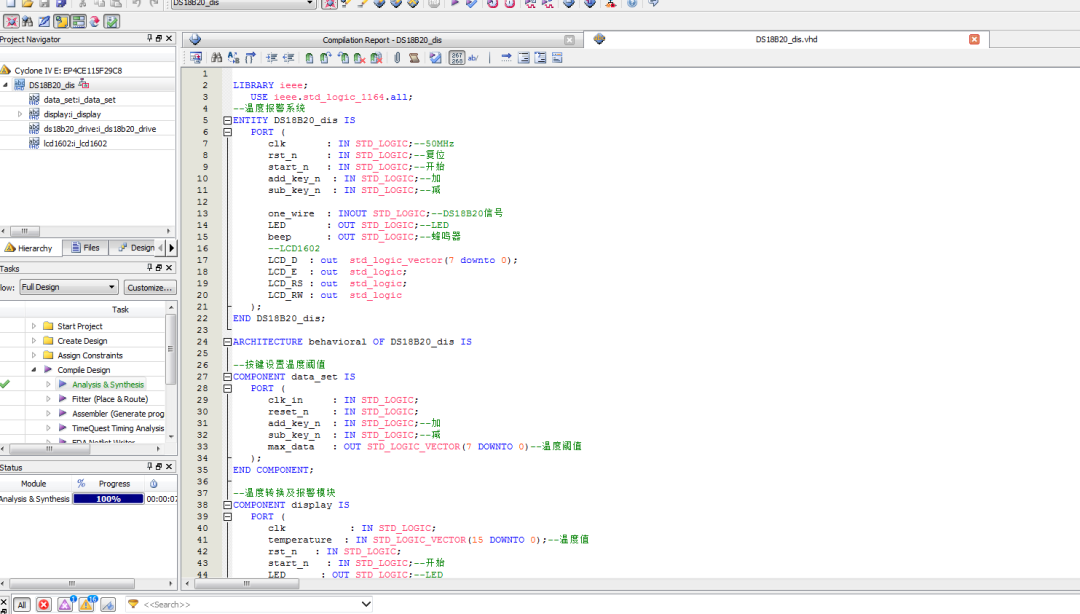The width and height of the screenshot is (1080, 614).
Task: Click the insert template scroll icon
Action: 416,58
